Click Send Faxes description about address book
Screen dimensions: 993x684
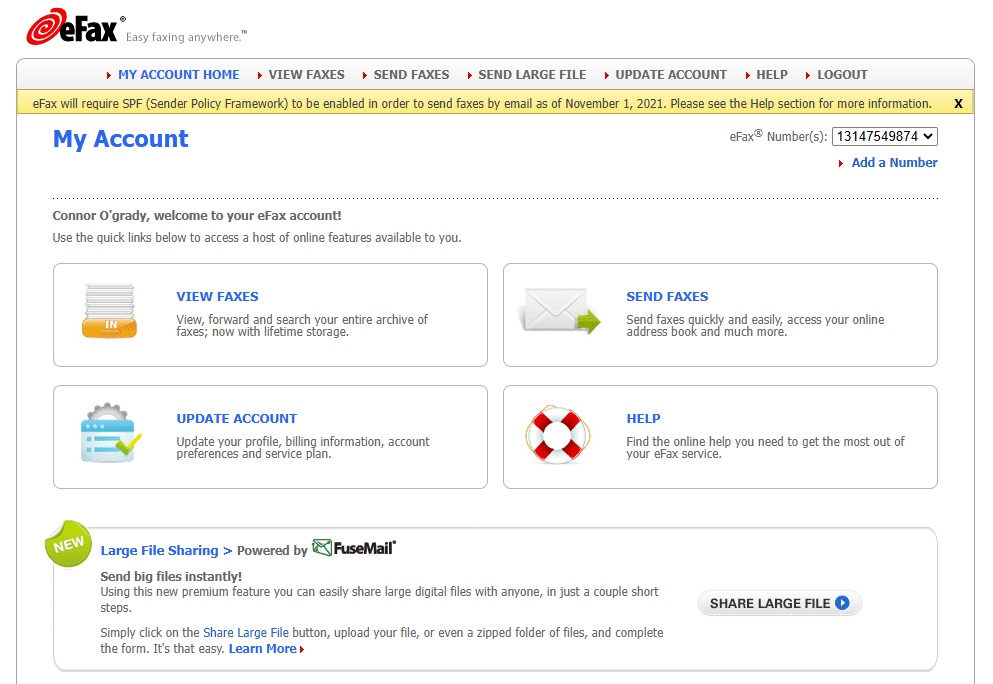click(756, 326)
